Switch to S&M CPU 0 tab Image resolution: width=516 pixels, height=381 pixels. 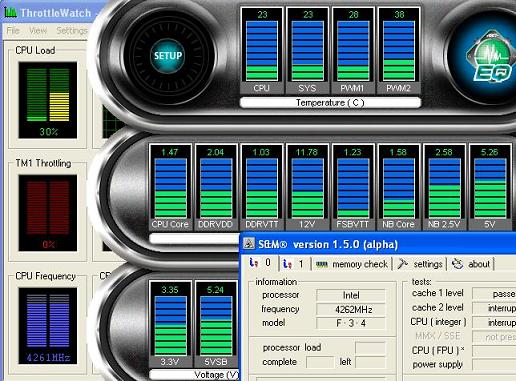[260, 263]
